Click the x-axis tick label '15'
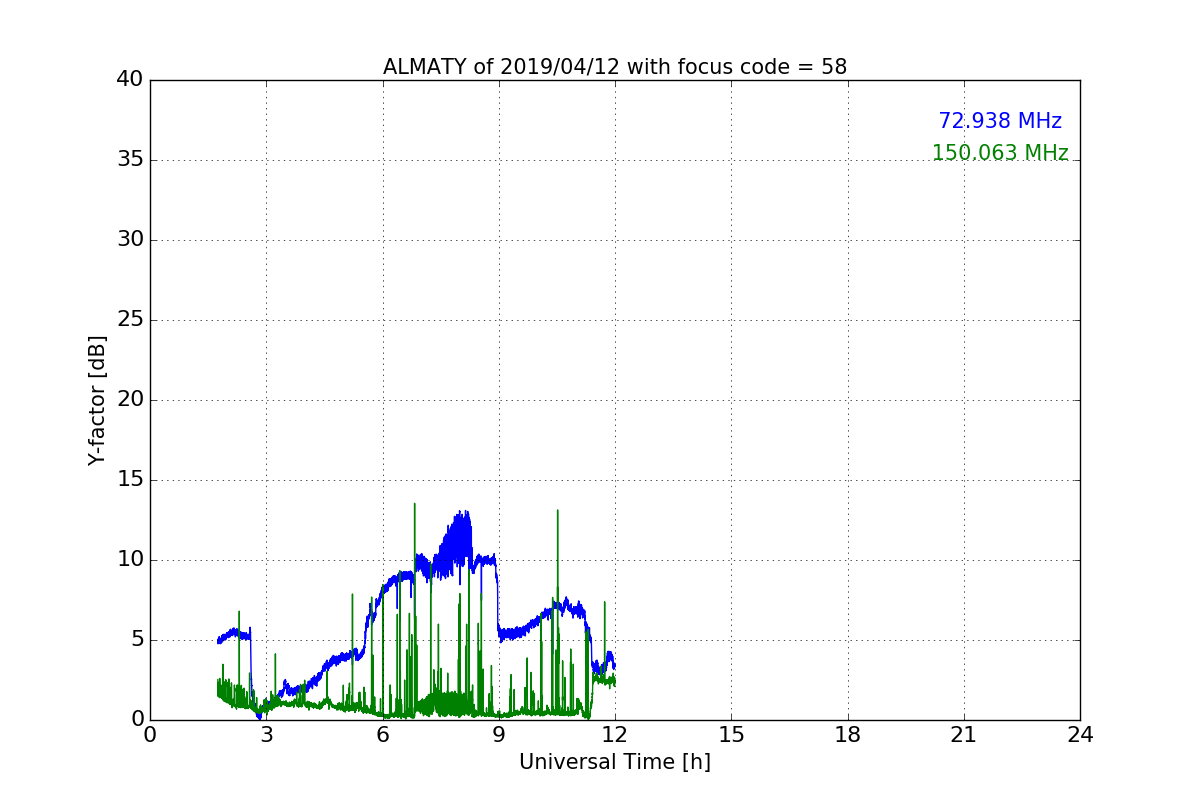Screen dimensions: 1200x800 tap(731, 735)
